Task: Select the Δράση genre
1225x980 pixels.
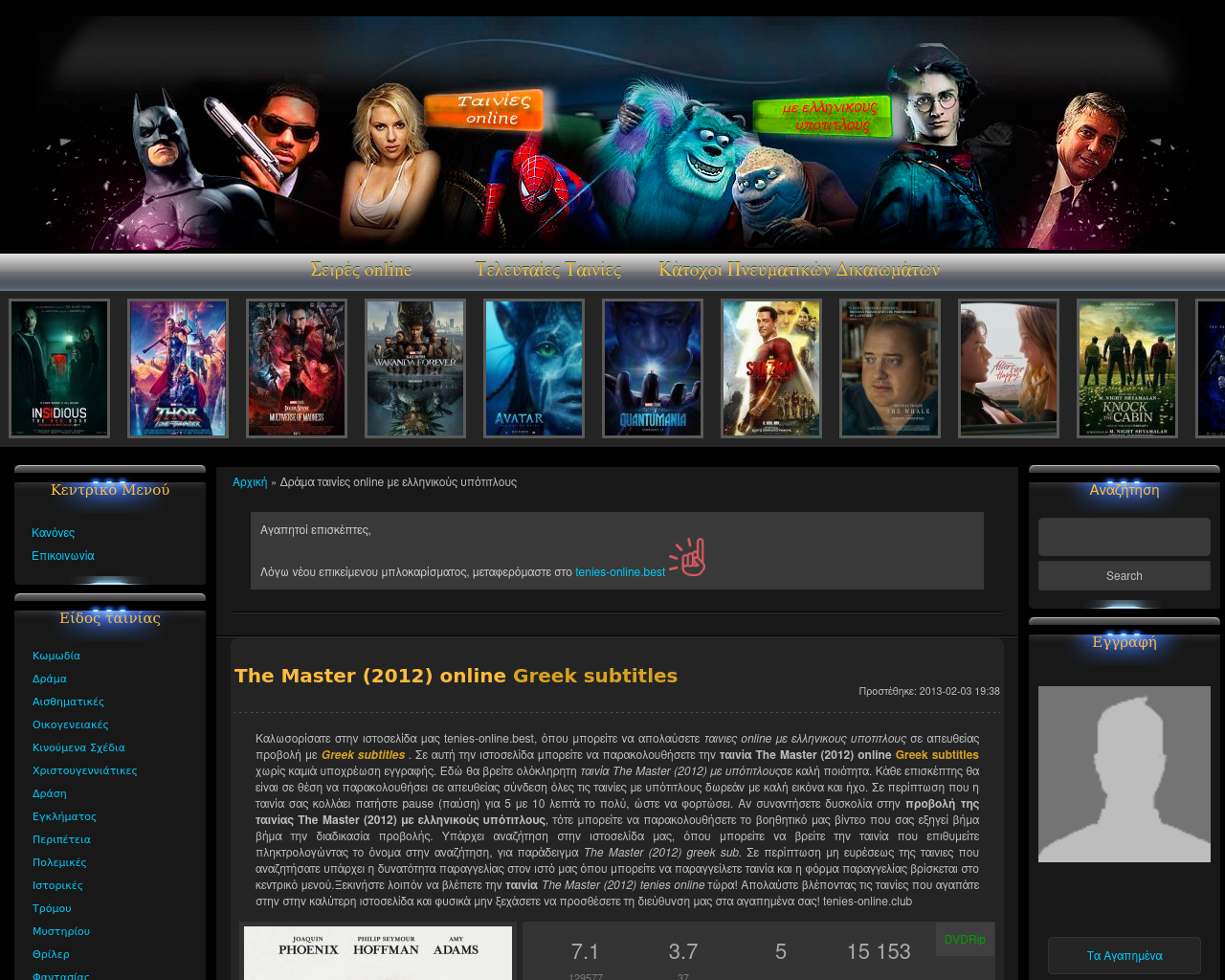Action: tap(50, 793)
